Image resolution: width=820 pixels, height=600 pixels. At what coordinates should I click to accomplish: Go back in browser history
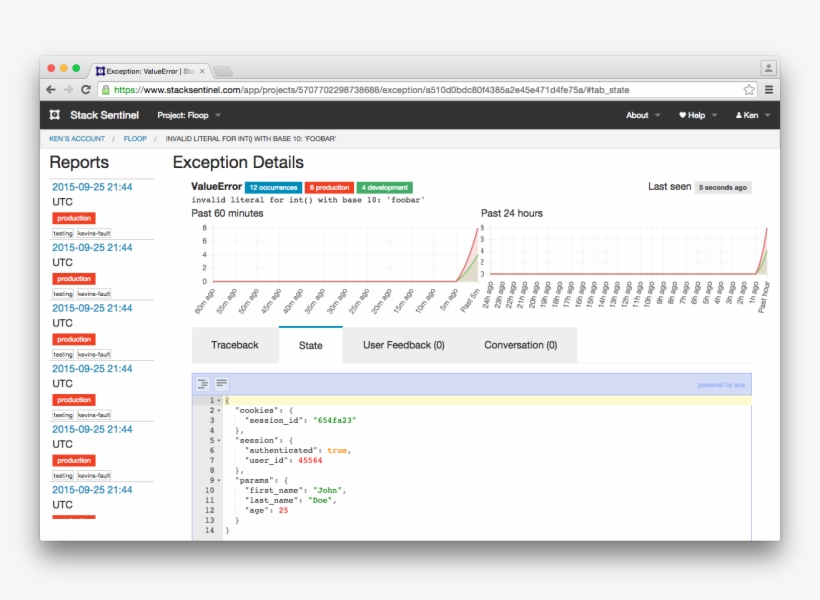[51, 89]
